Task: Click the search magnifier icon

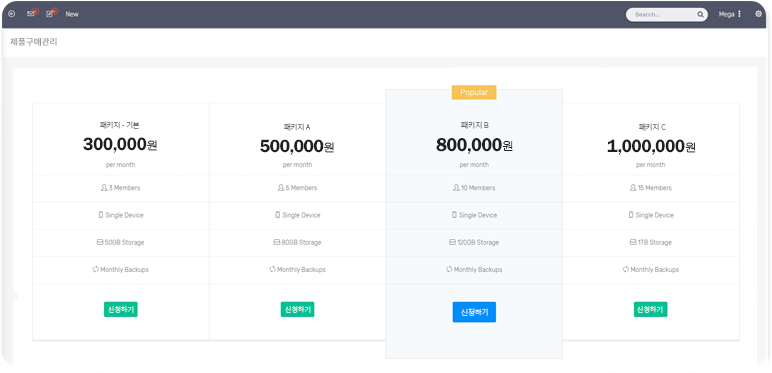Action: tap(700, 15)
